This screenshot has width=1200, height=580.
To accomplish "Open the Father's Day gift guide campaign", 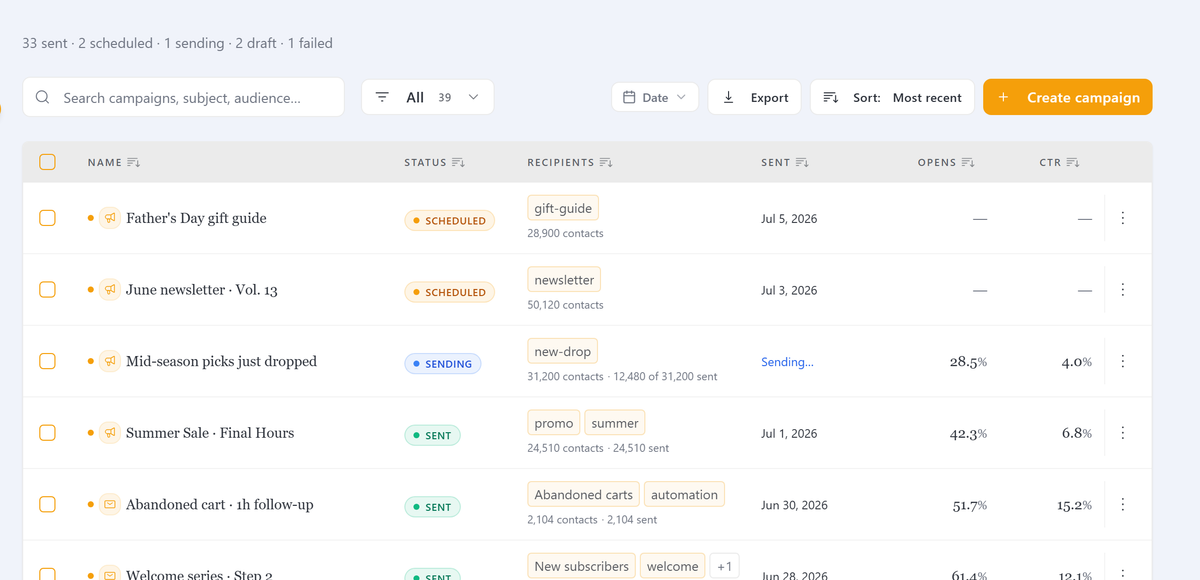I will point(196,218).
